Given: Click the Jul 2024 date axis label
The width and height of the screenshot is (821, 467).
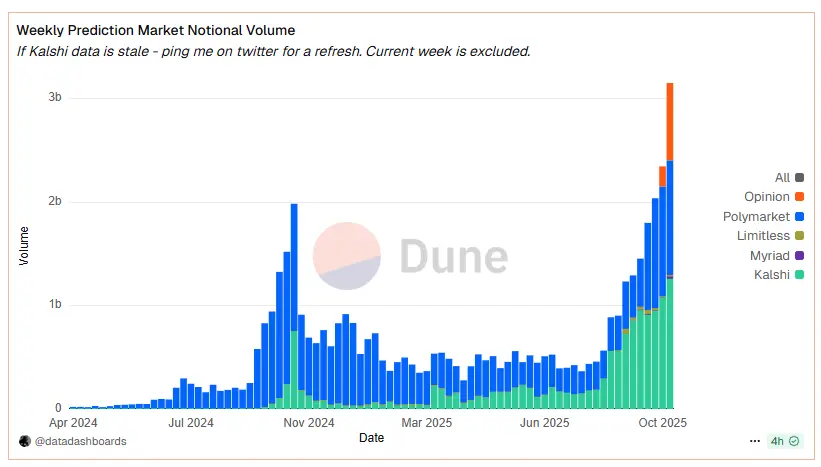Looking at the screenshot, I should pyautogui.click(x=191, y=423).
